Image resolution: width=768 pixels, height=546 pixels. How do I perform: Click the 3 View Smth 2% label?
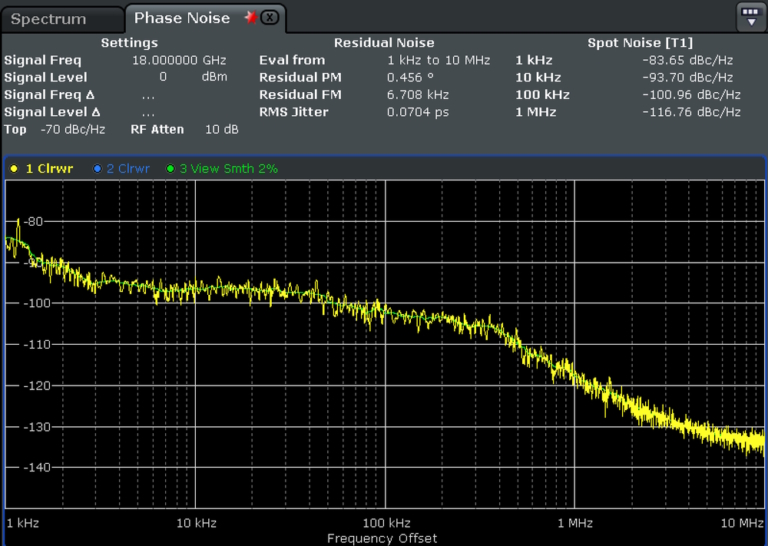[228, 169]
